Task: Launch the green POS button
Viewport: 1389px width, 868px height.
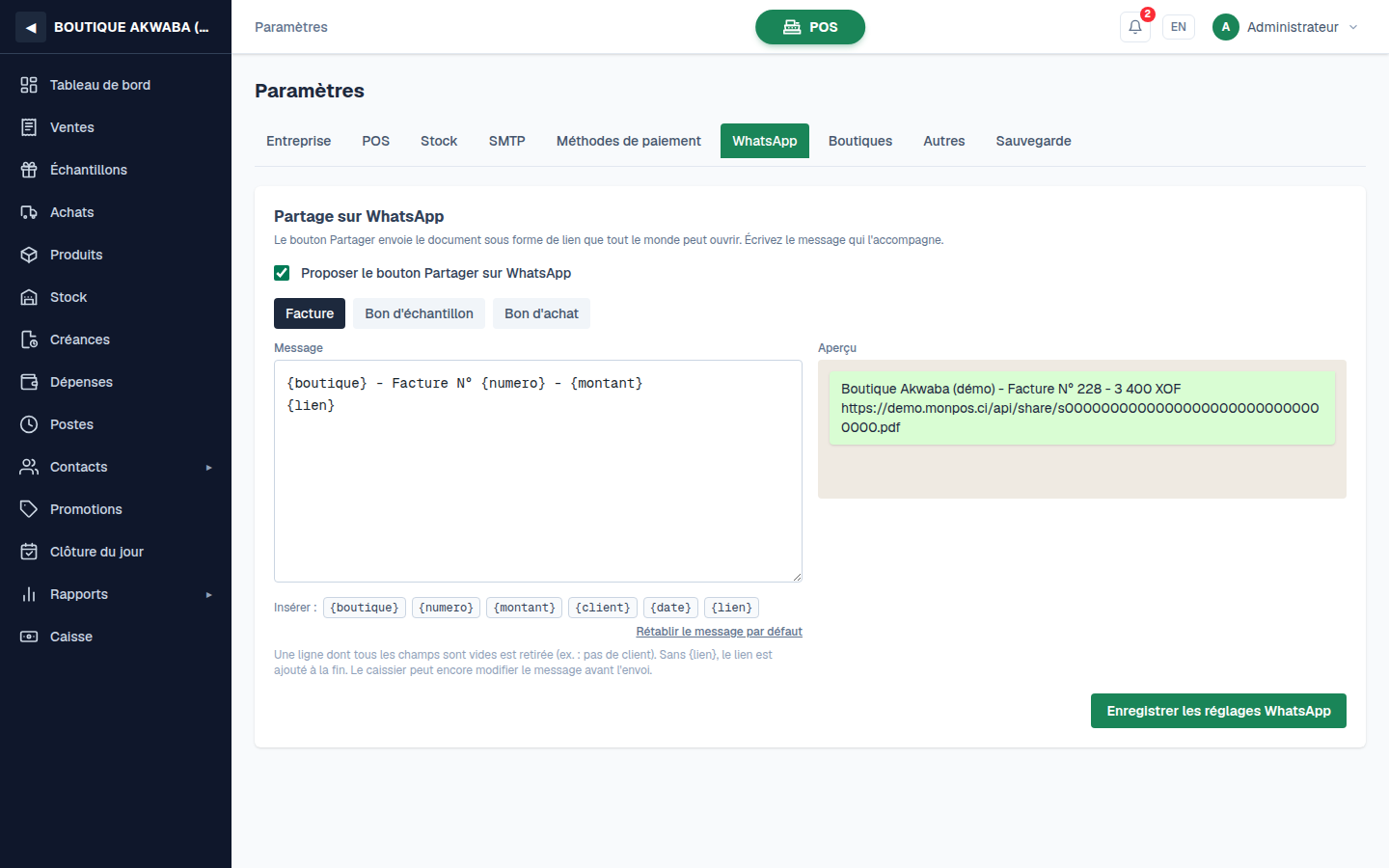Action: [x=810, y=27]
